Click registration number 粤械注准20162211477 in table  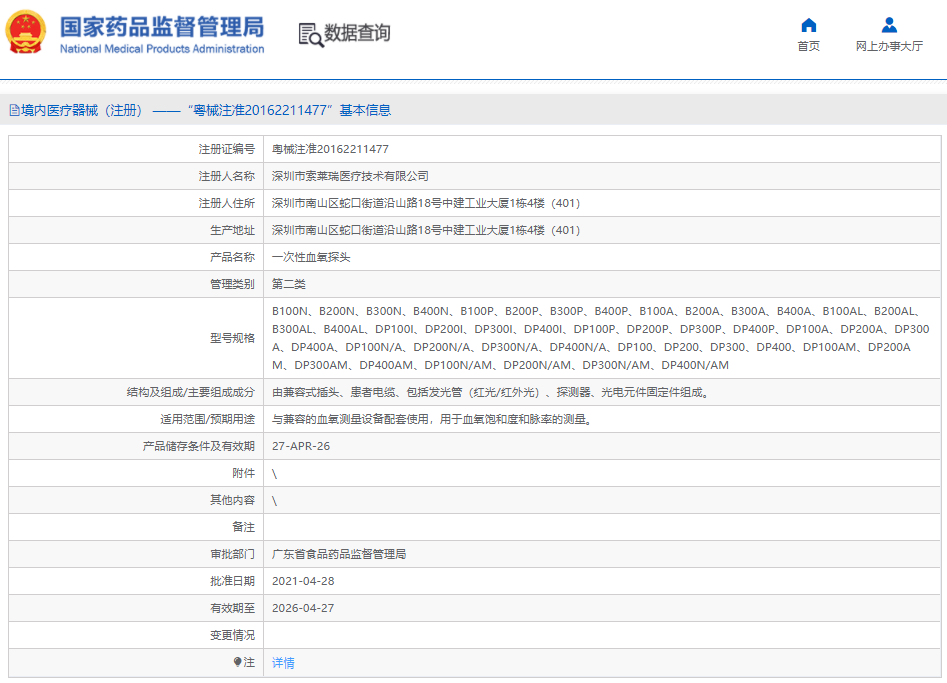[x=330, y=149]
